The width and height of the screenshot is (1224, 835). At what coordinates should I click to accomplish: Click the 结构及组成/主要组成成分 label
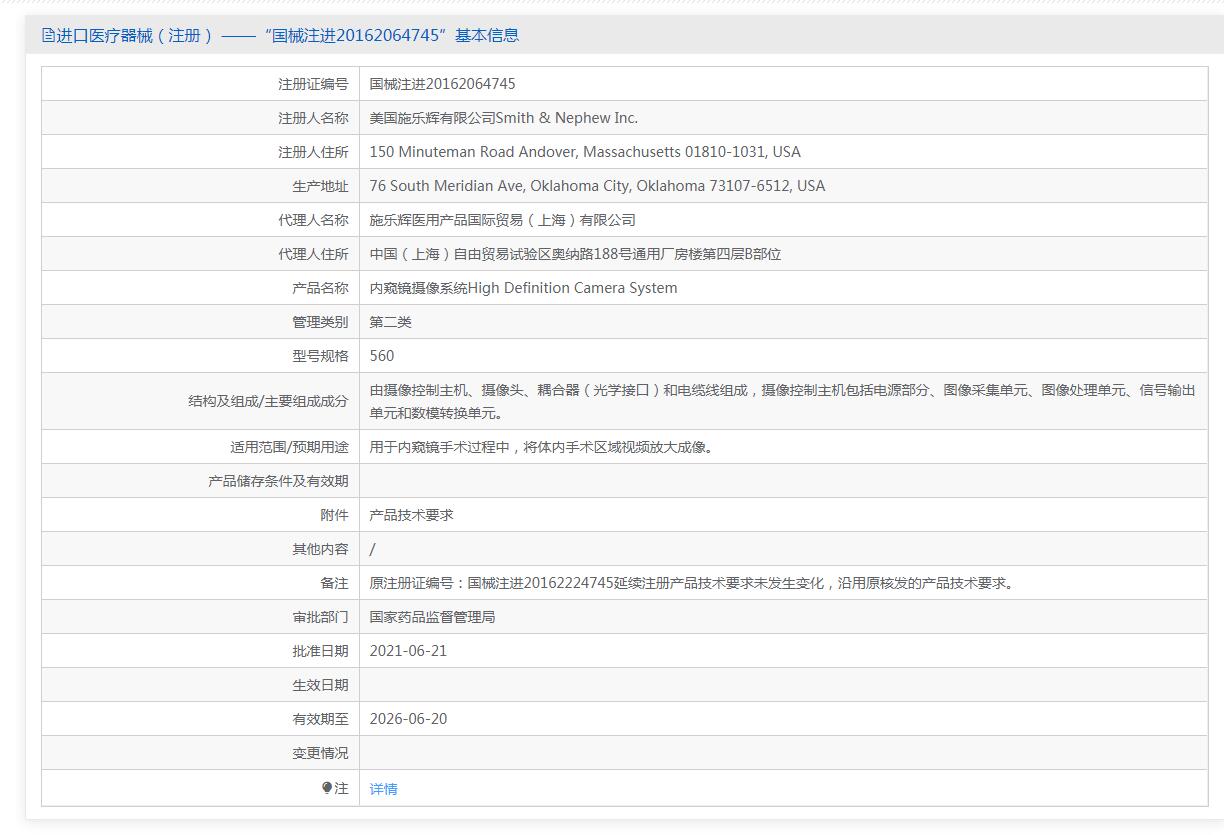(x=268, y=401)
